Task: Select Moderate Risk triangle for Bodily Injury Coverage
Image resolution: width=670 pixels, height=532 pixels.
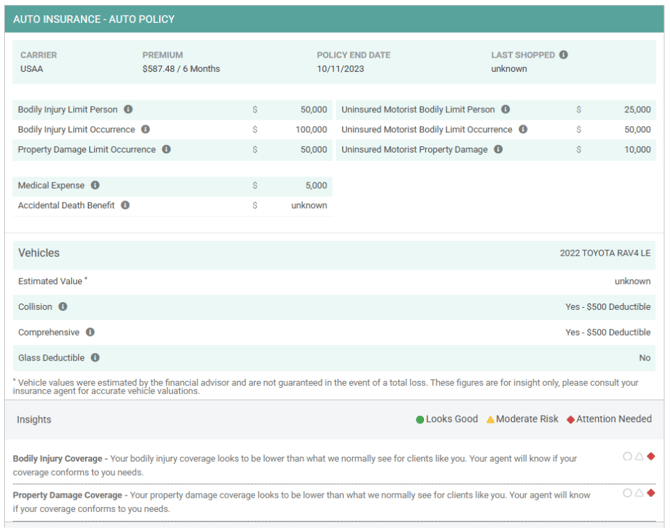Action: 639,456
